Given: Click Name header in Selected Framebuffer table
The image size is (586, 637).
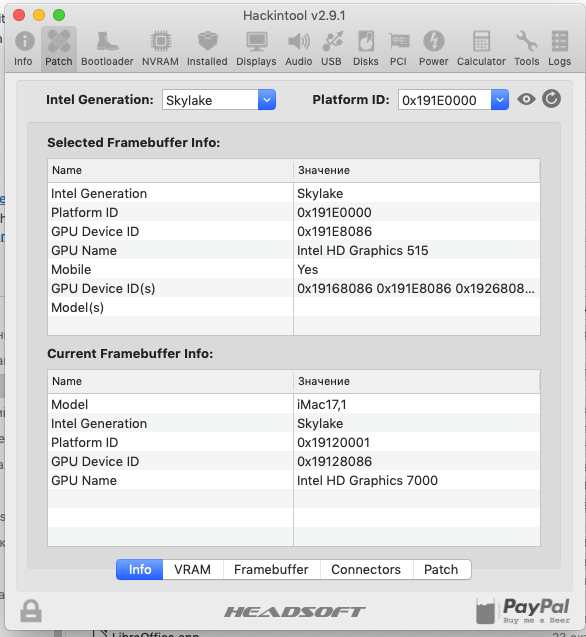Looking at the screenshot, I should [x=170, y=170].
